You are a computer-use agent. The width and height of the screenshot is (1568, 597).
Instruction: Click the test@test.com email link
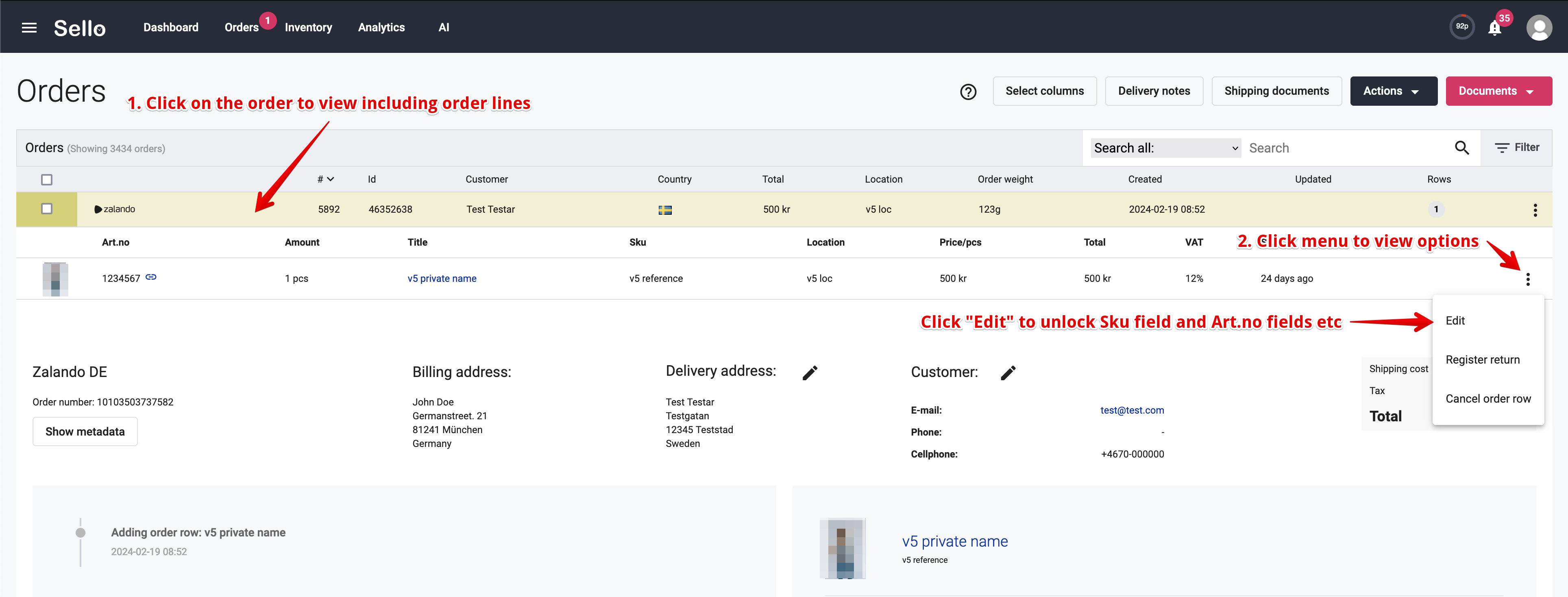click(x=1132, y=410)
